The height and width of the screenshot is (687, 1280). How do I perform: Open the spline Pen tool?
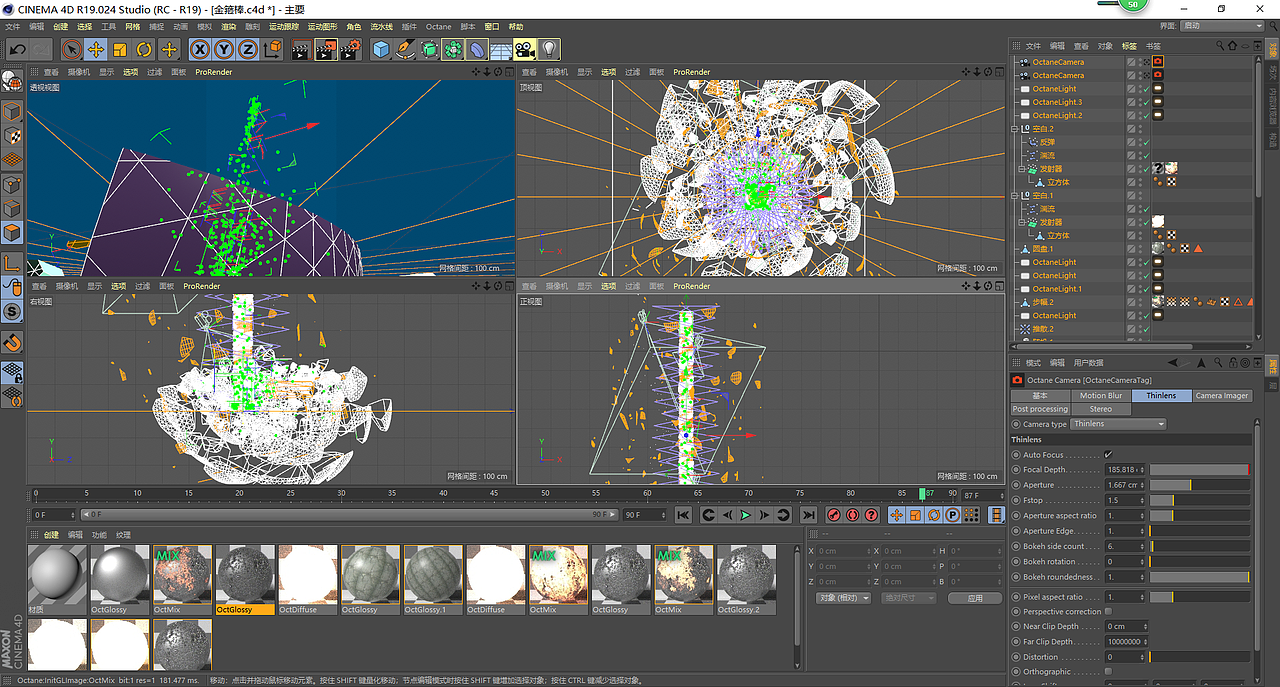405,49
